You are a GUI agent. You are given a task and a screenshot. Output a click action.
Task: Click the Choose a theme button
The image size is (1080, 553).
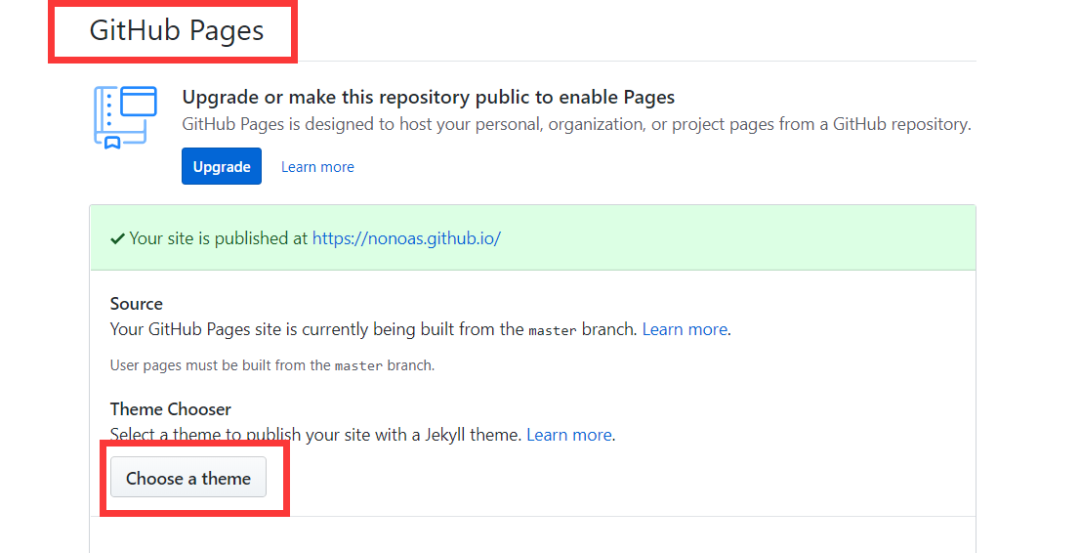[188, 477]
